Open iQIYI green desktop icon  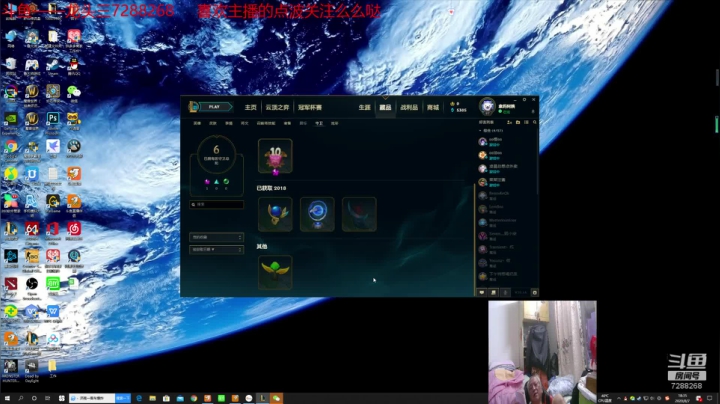point(52,284)
